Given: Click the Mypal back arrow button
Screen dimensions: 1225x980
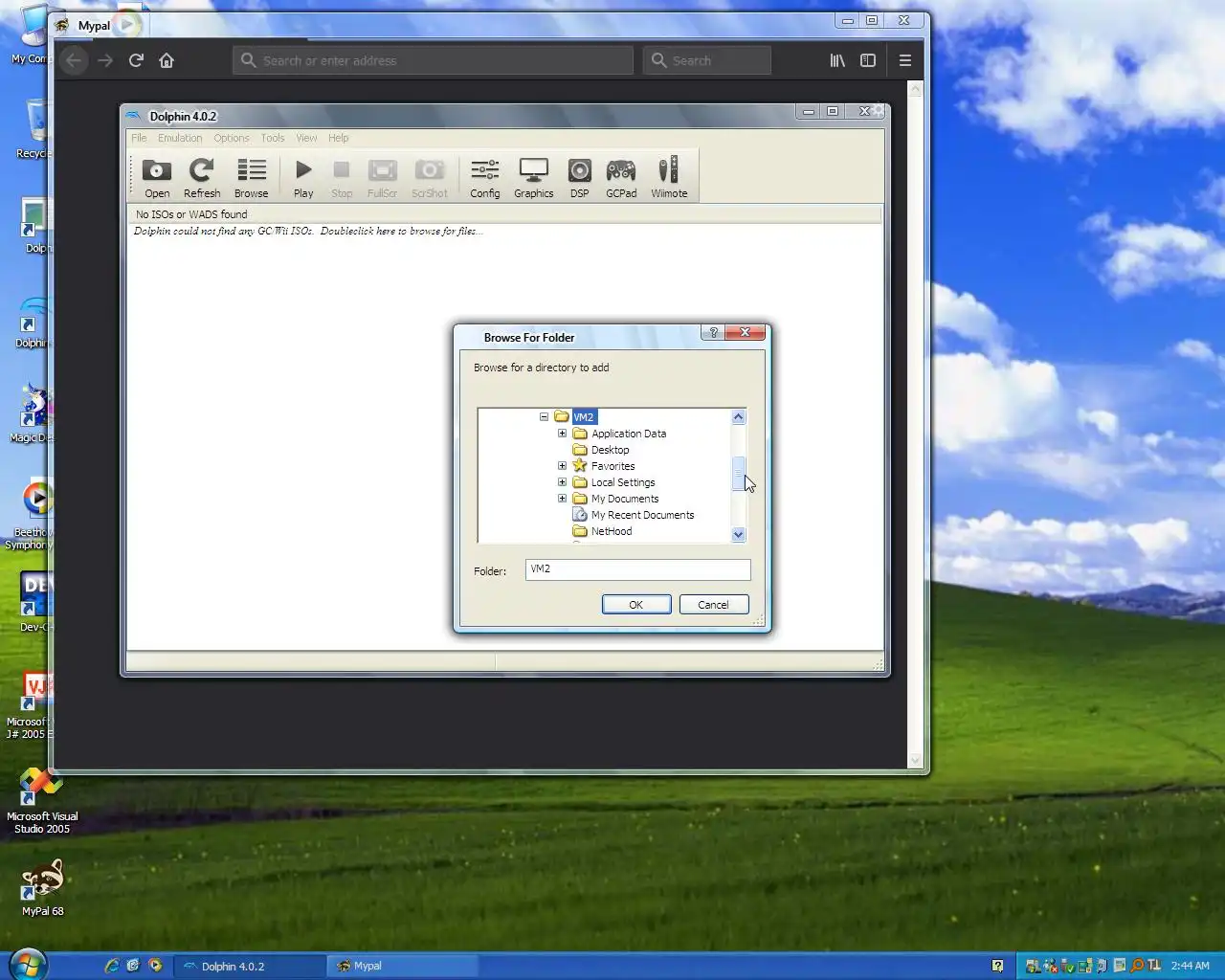Looking at the screenshot, I should pyautogui.click(x=75, y=60).
